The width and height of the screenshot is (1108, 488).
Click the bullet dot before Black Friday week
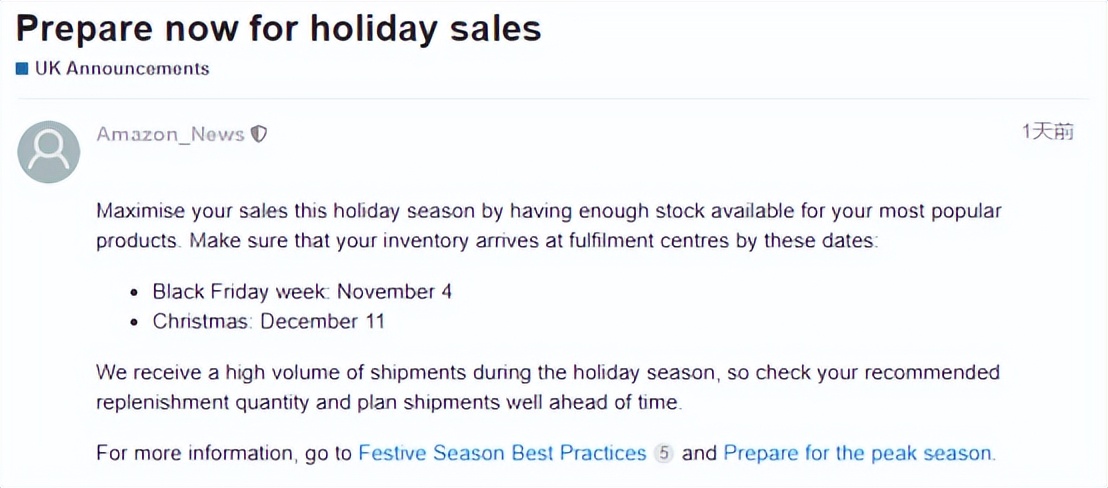pyautogui.click(x=135, y=294)
